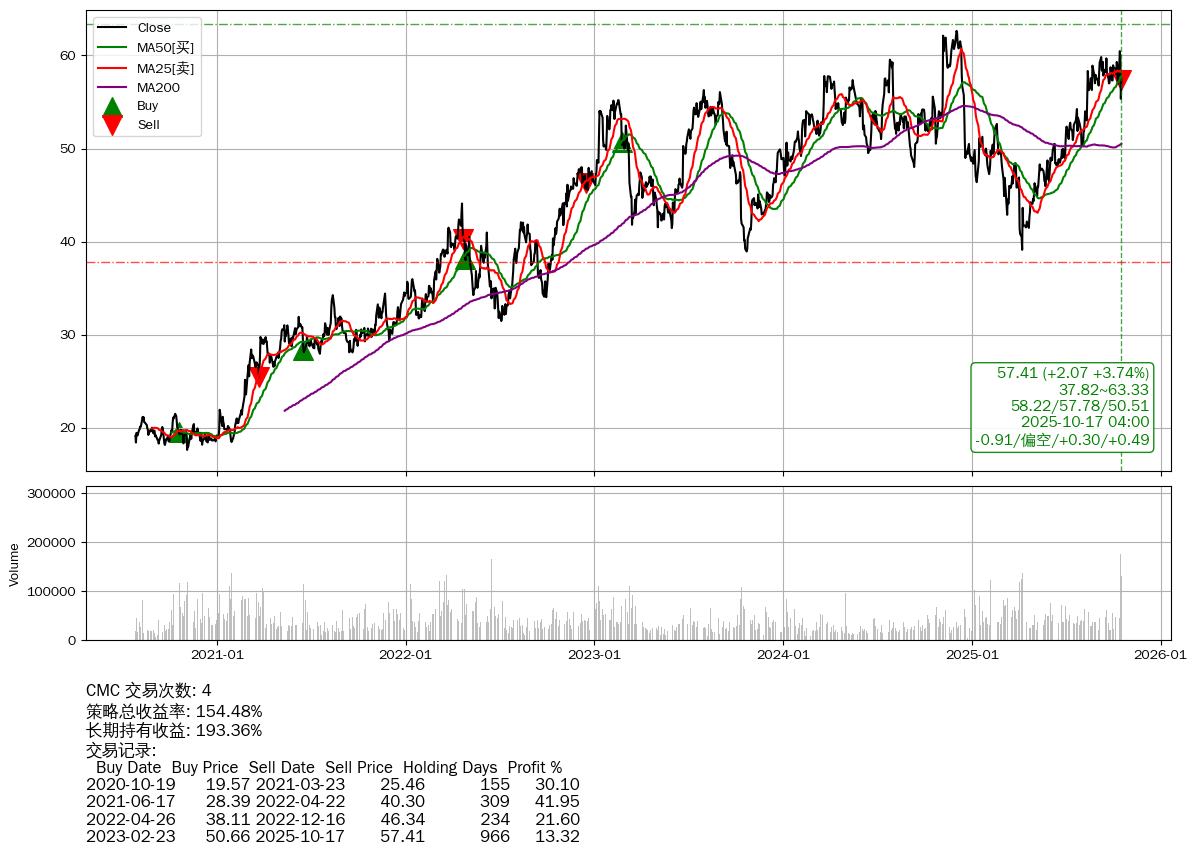1197x855 pixels.
Task: Click the red sell marker near 2021-03
Action: click(x=259, y=376)
